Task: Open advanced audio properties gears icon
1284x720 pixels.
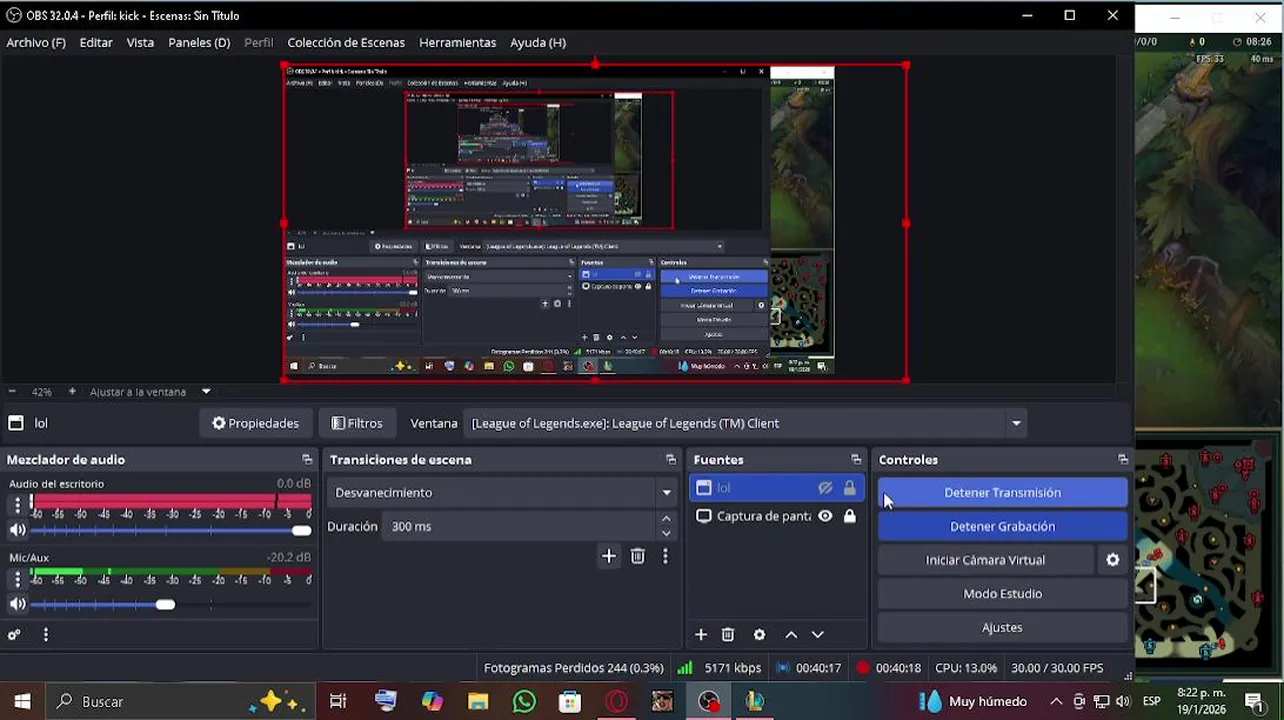Action: [14, 635]
